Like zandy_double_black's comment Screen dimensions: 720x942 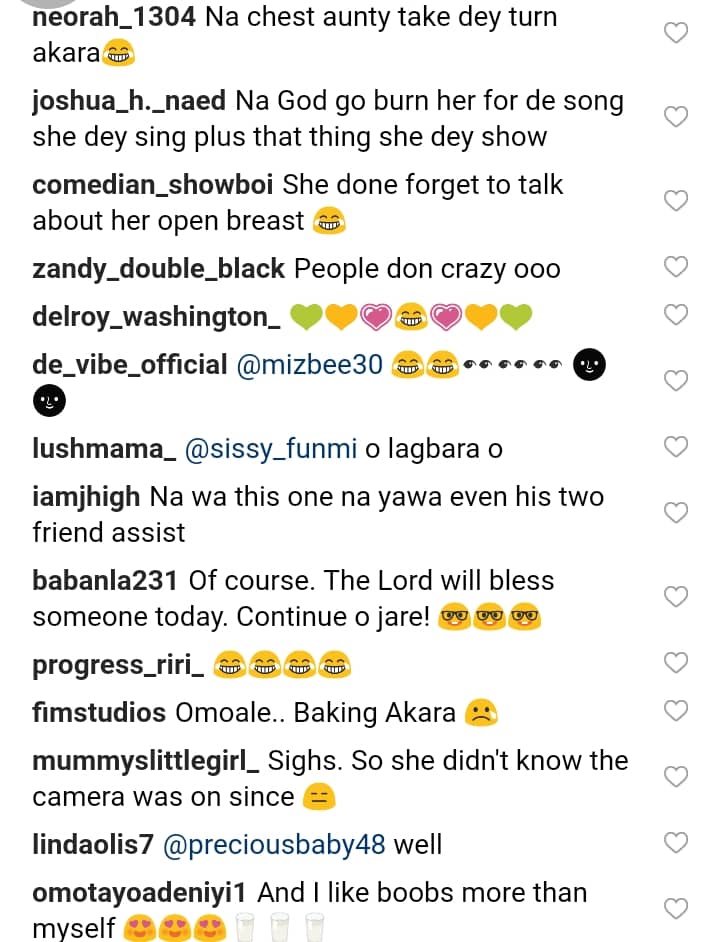click(677, 267)
